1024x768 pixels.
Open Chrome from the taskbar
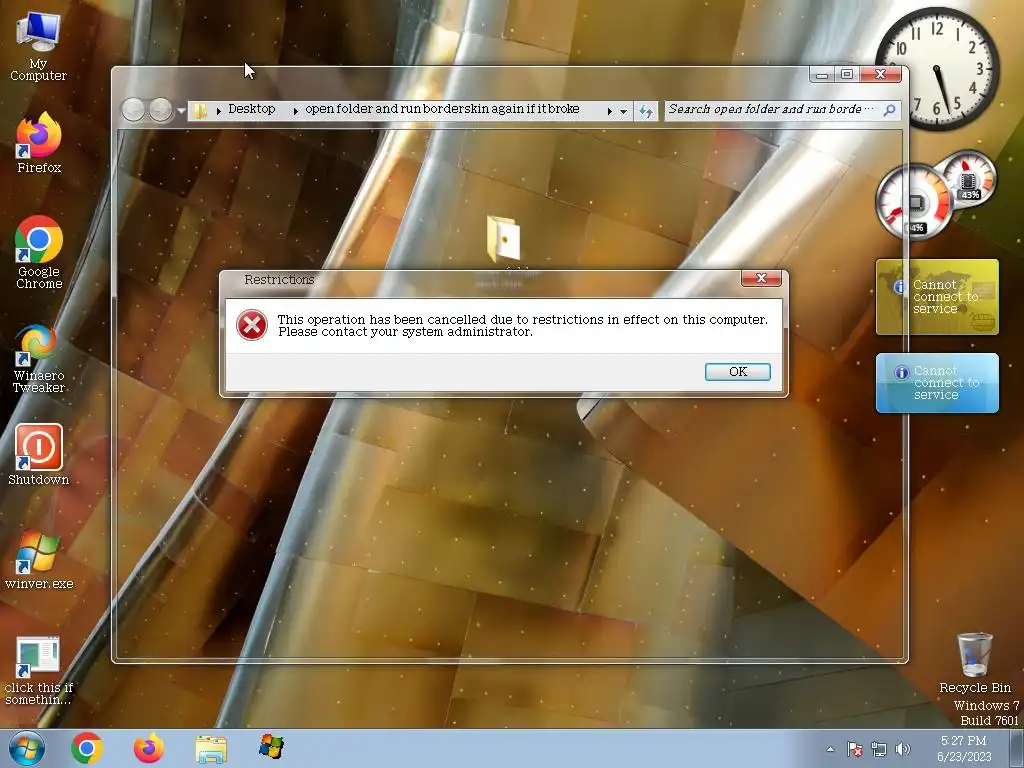(86, 748)
